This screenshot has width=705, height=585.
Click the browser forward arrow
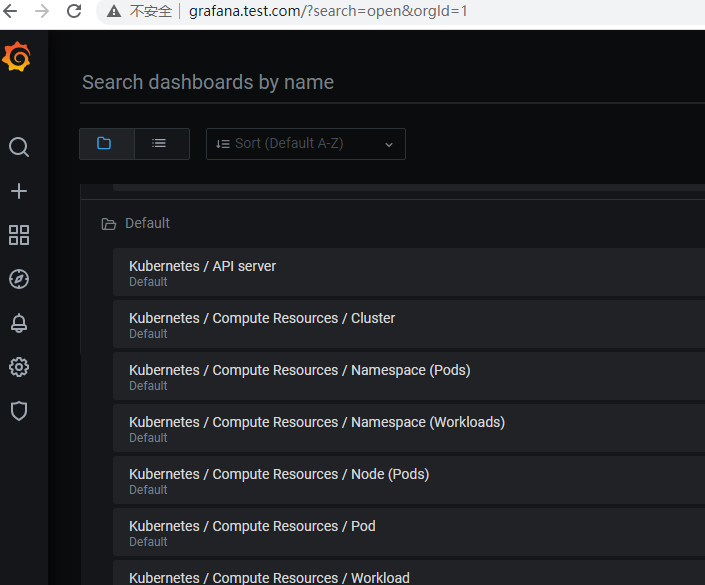click(x=42, y=11)
